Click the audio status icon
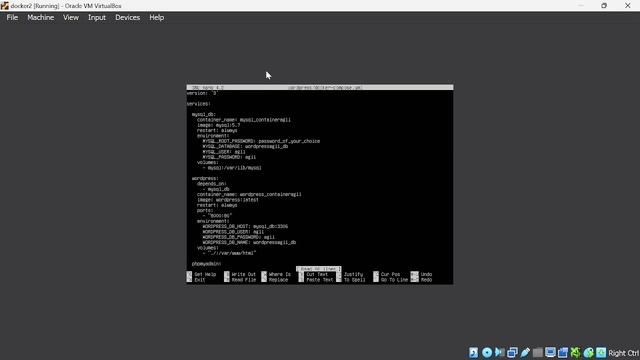Screen dimensions: 640x360 tap(499, 353)
